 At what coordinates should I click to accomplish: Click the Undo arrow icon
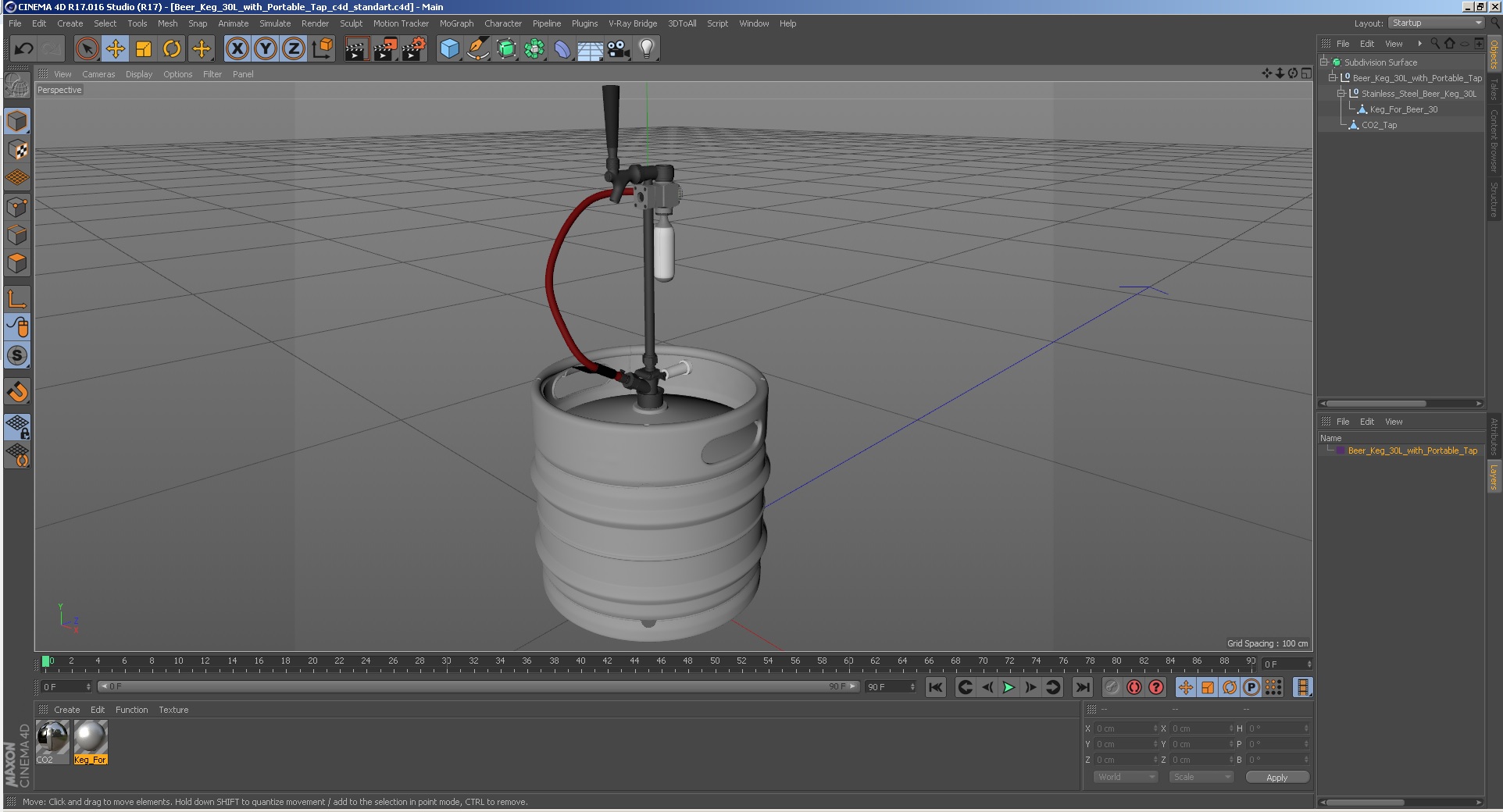point(23,49)
